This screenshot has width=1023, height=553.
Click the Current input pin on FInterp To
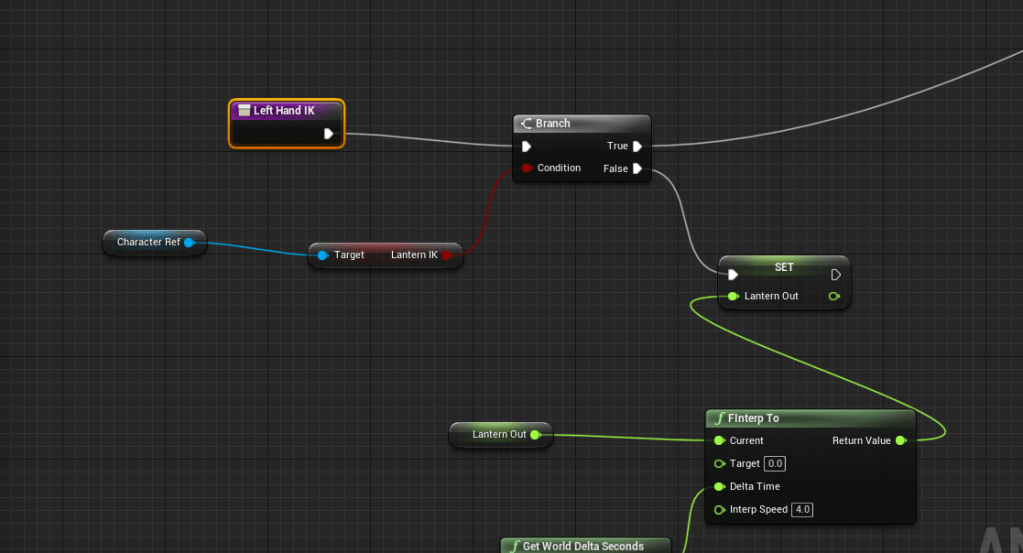(x=719, y=440)
